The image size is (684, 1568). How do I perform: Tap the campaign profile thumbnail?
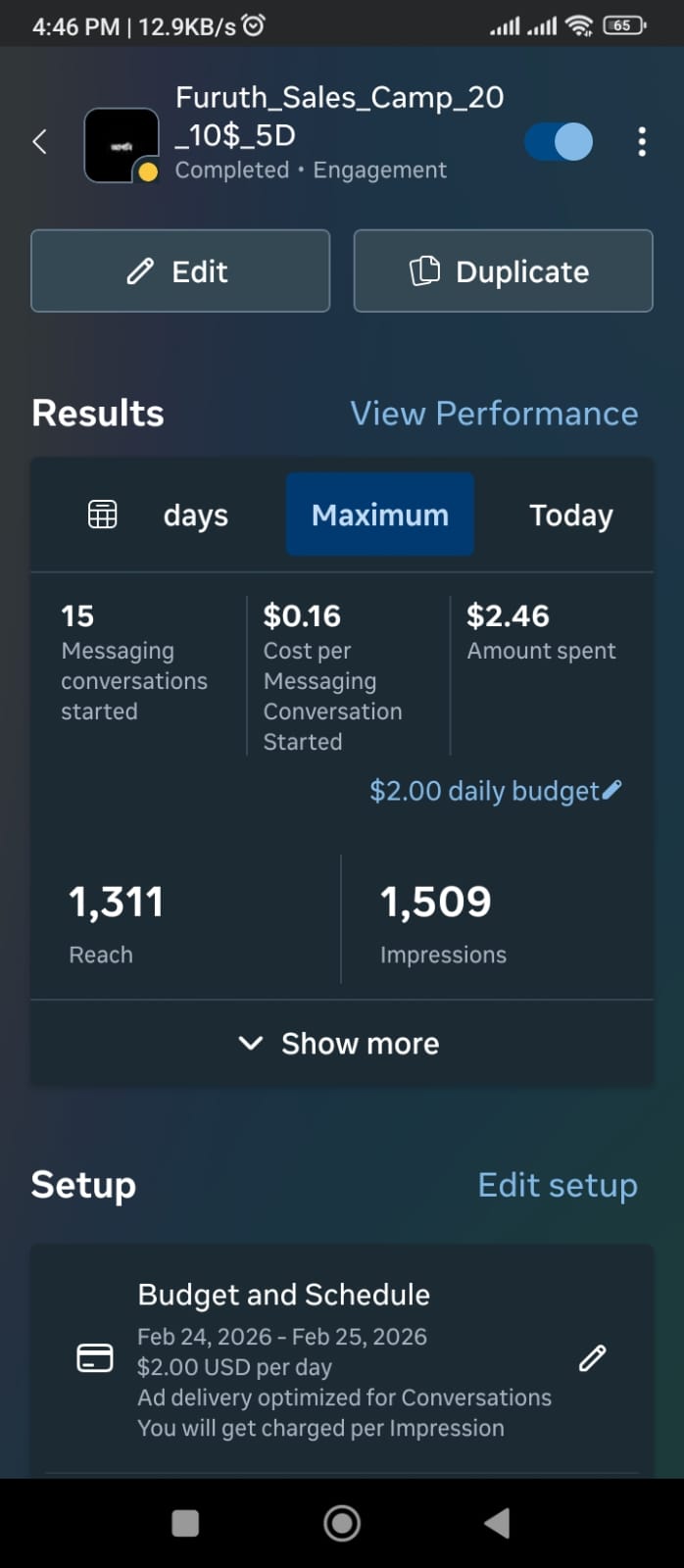coord(122,145)
